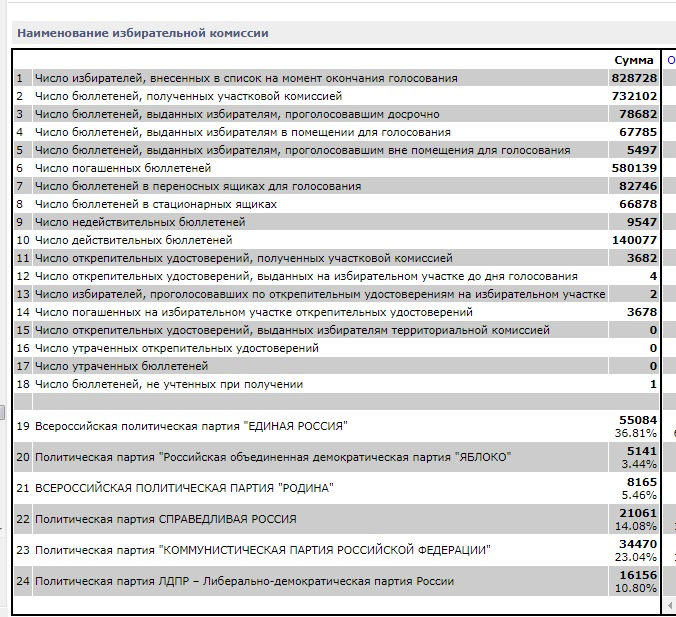This screenshot has height=617, width=676.
Task: Click 'СПРАВЕДЛИВАЯ РОССИЯ' party label
Action: pyautogui.click(x=166, y=519)
